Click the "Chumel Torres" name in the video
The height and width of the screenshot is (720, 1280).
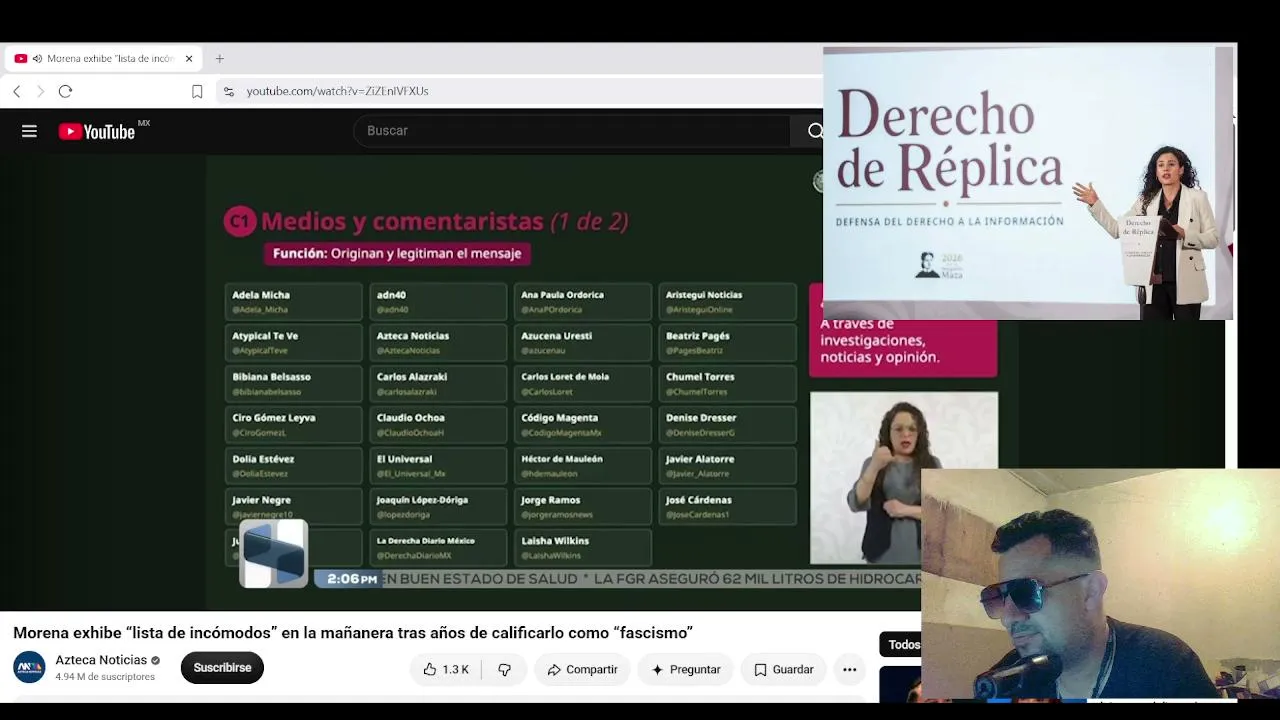click(700, 377)
